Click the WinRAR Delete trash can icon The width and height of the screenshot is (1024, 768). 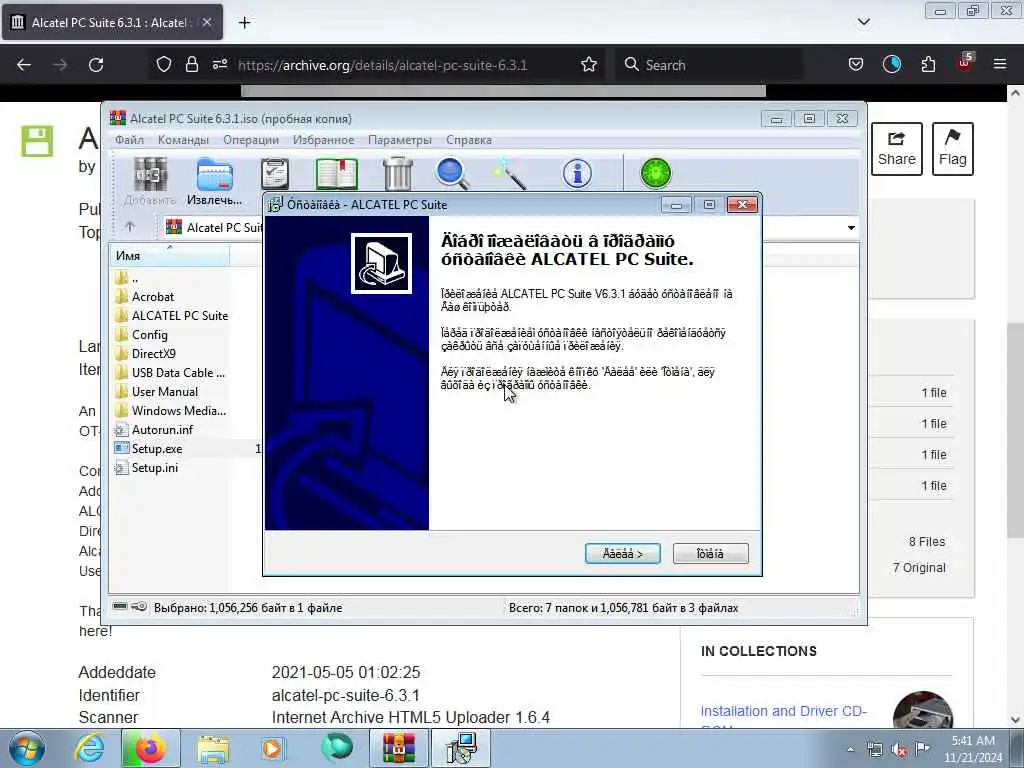(398, 174)
